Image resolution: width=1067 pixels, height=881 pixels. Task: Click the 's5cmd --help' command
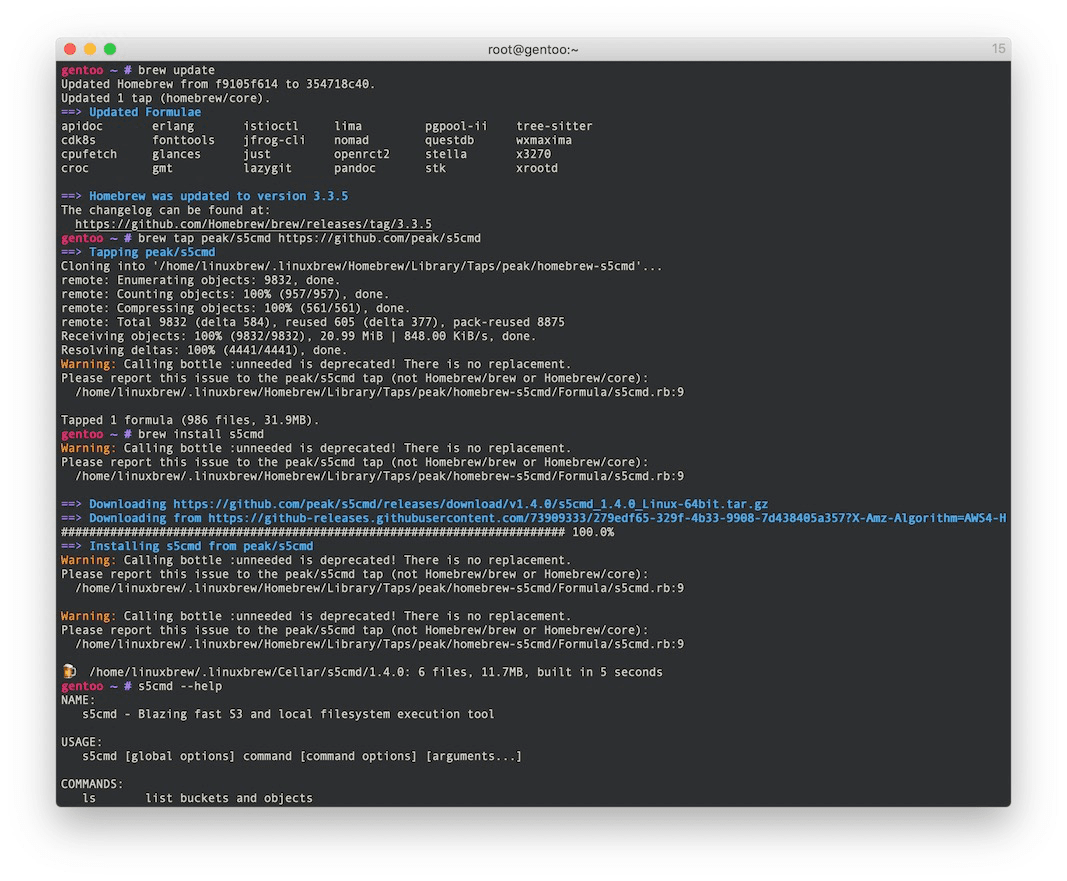(x=180, y=686)
